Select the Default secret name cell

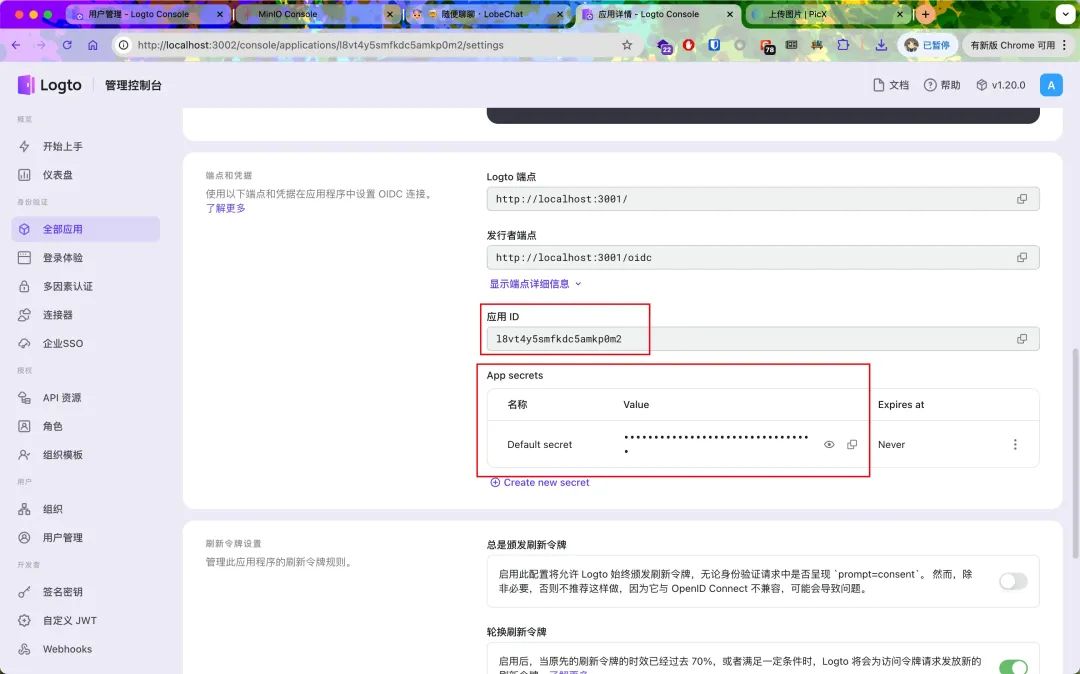tap(539, 445)
